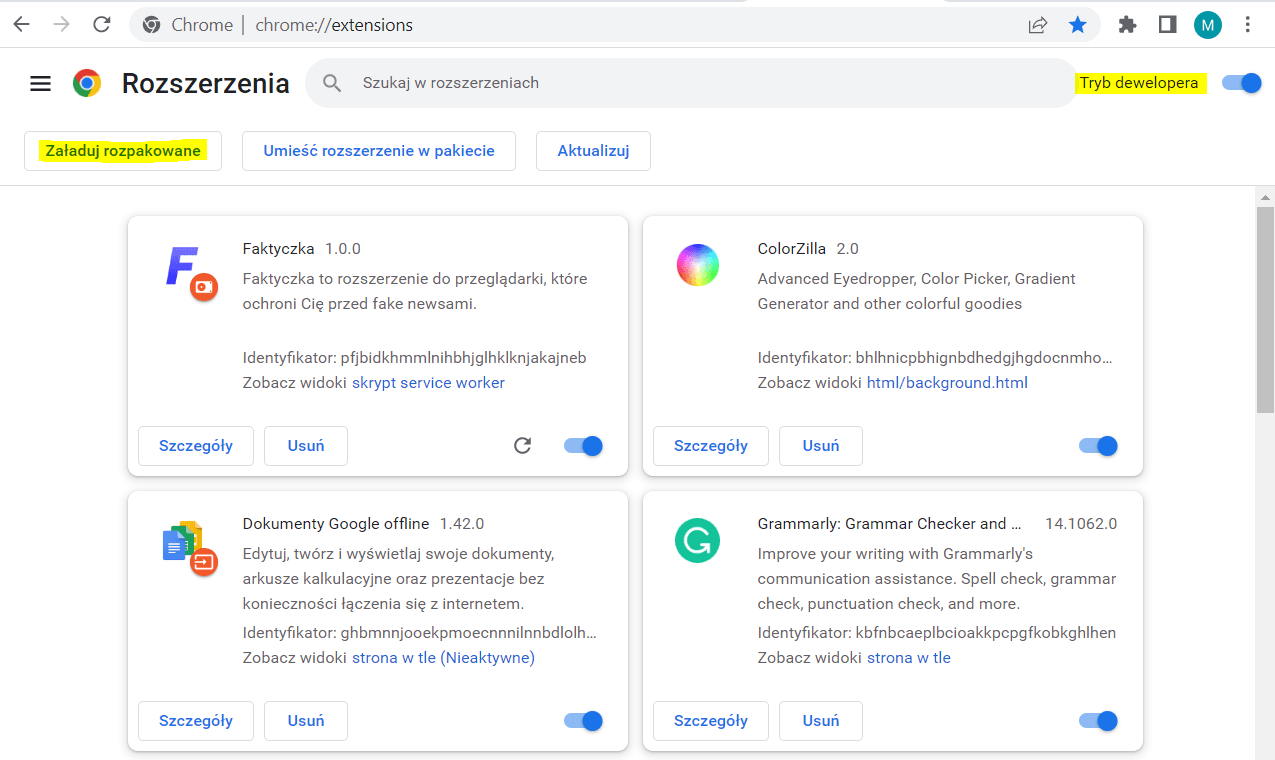Turn off the ColorZilla extension toggle
The image size is (1275, 760).
click(1098, 446)
